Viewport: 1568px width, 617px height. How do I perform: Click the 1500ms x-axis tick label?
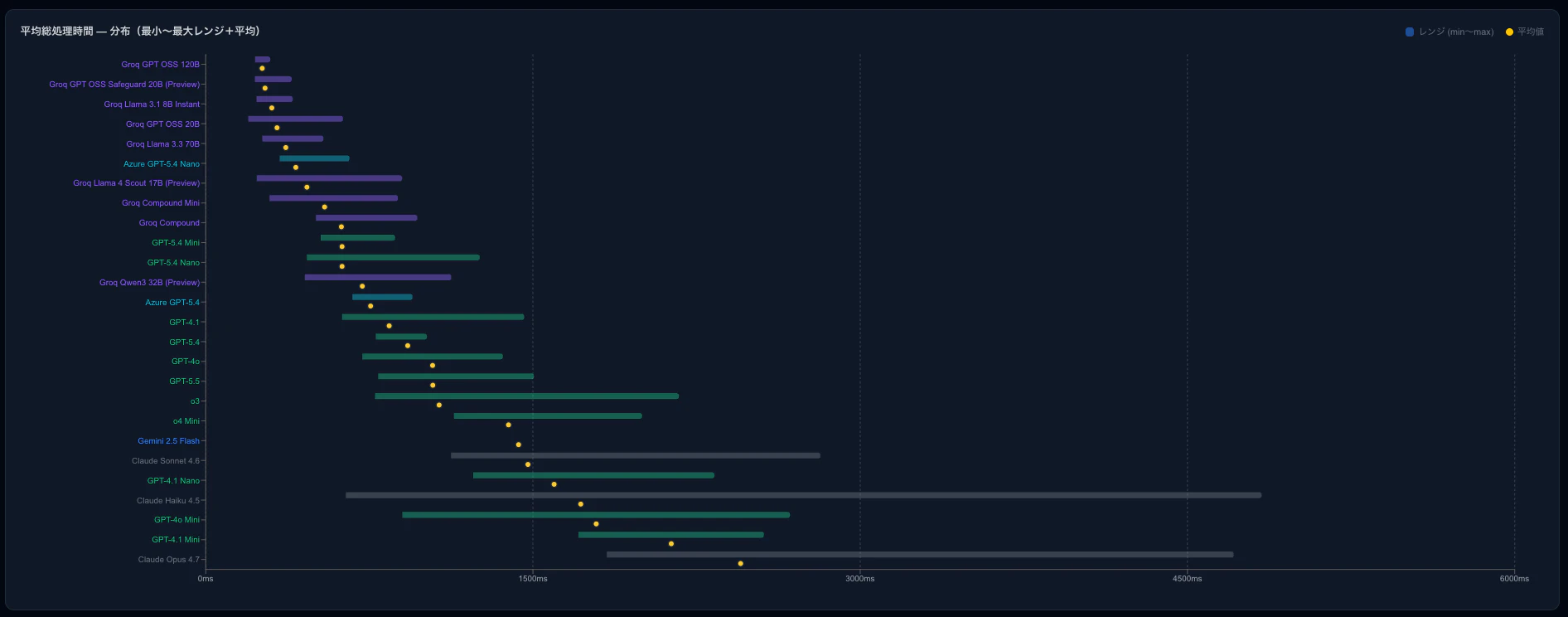[533, 579]
